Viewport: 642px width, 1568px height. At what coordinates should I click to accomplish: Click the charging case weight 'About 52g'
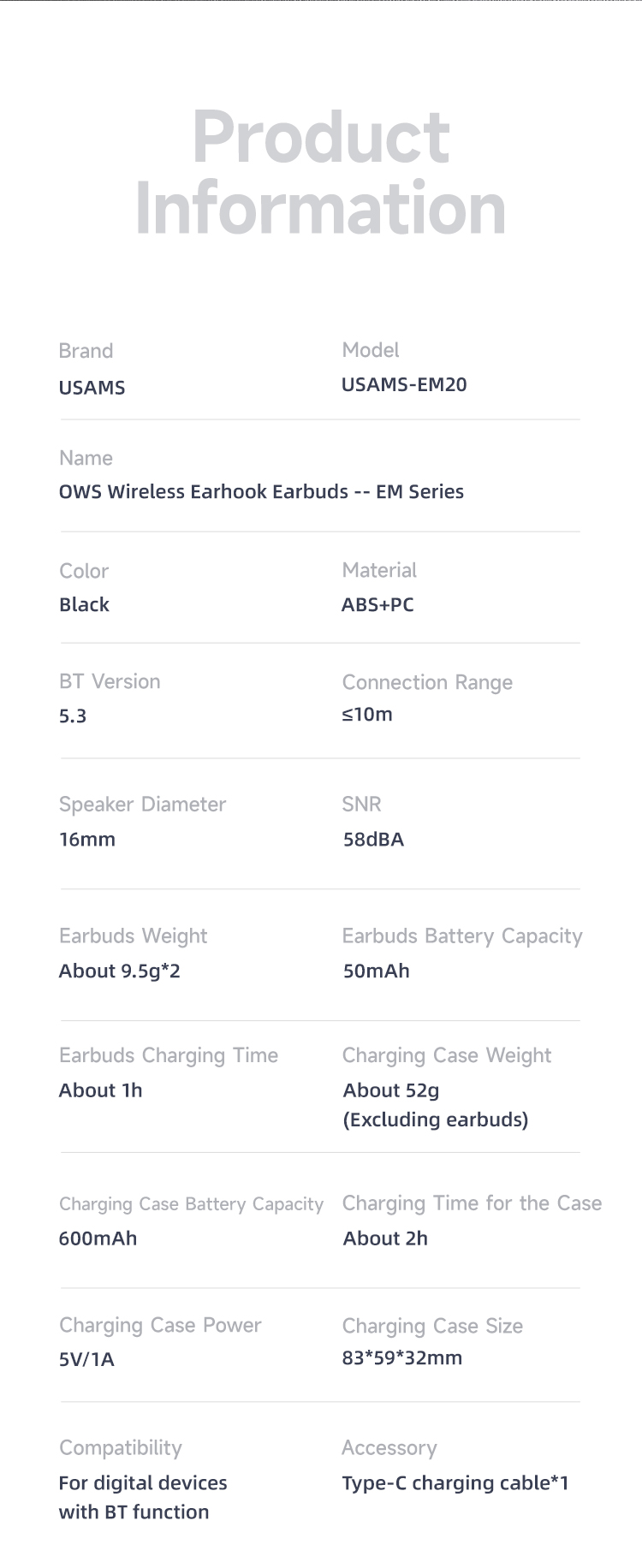click(391, 1090)
